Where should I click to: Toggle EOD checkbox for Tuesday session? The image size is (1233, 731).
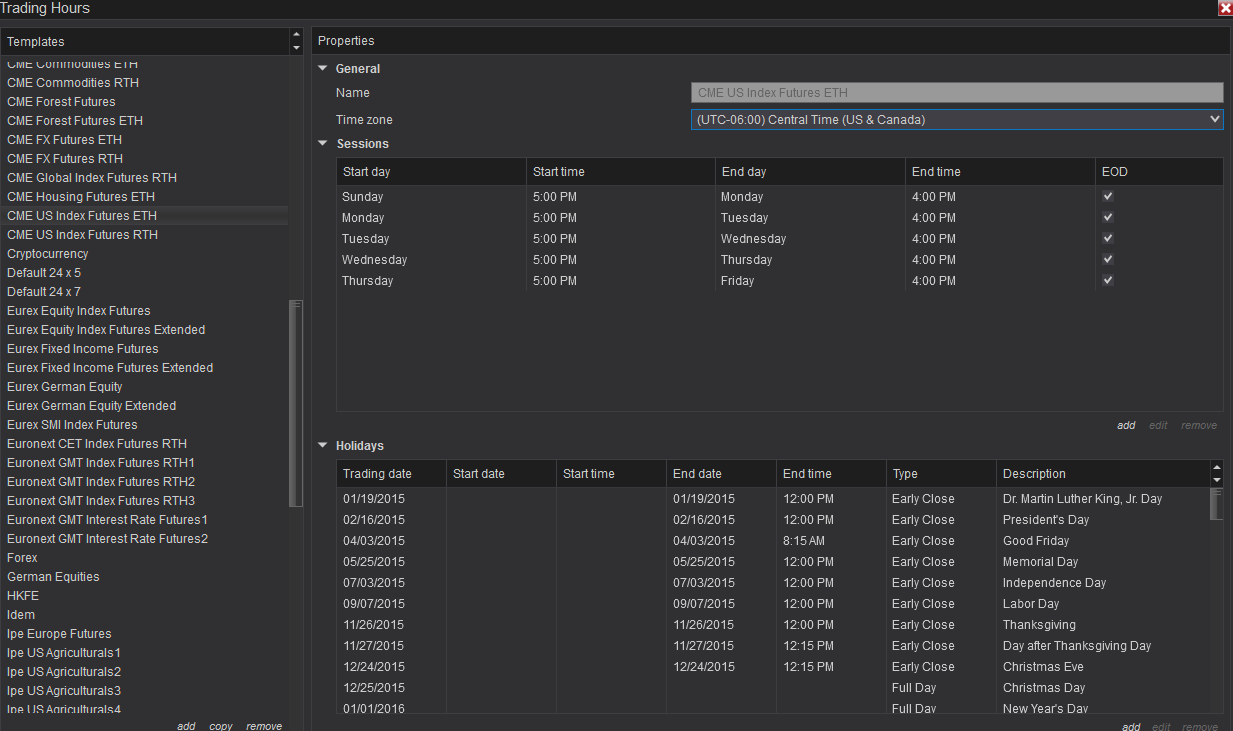tap(1108, 239)
